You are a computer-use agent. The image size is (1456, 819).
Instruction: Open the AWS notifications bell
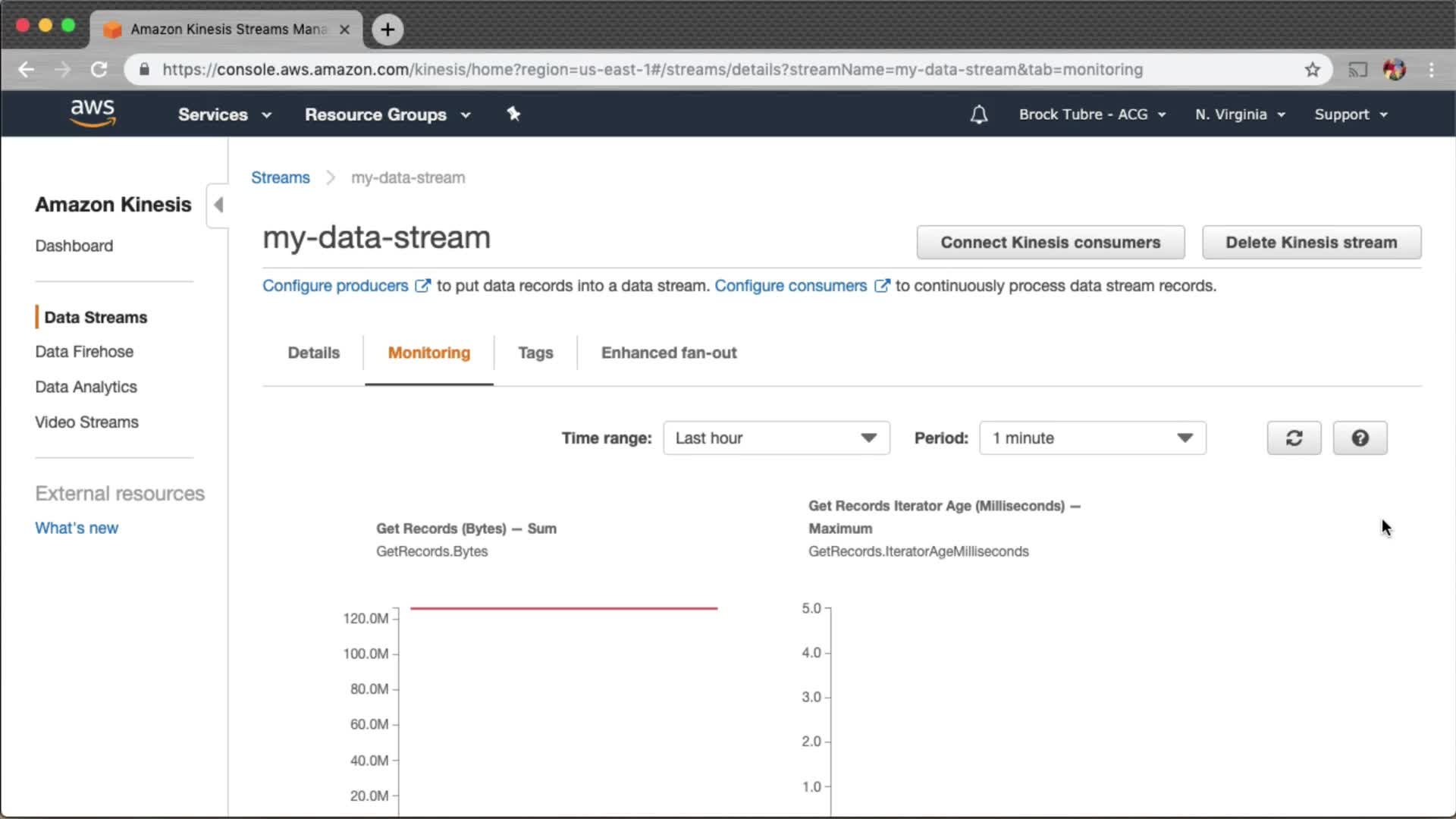click(978, 115)
